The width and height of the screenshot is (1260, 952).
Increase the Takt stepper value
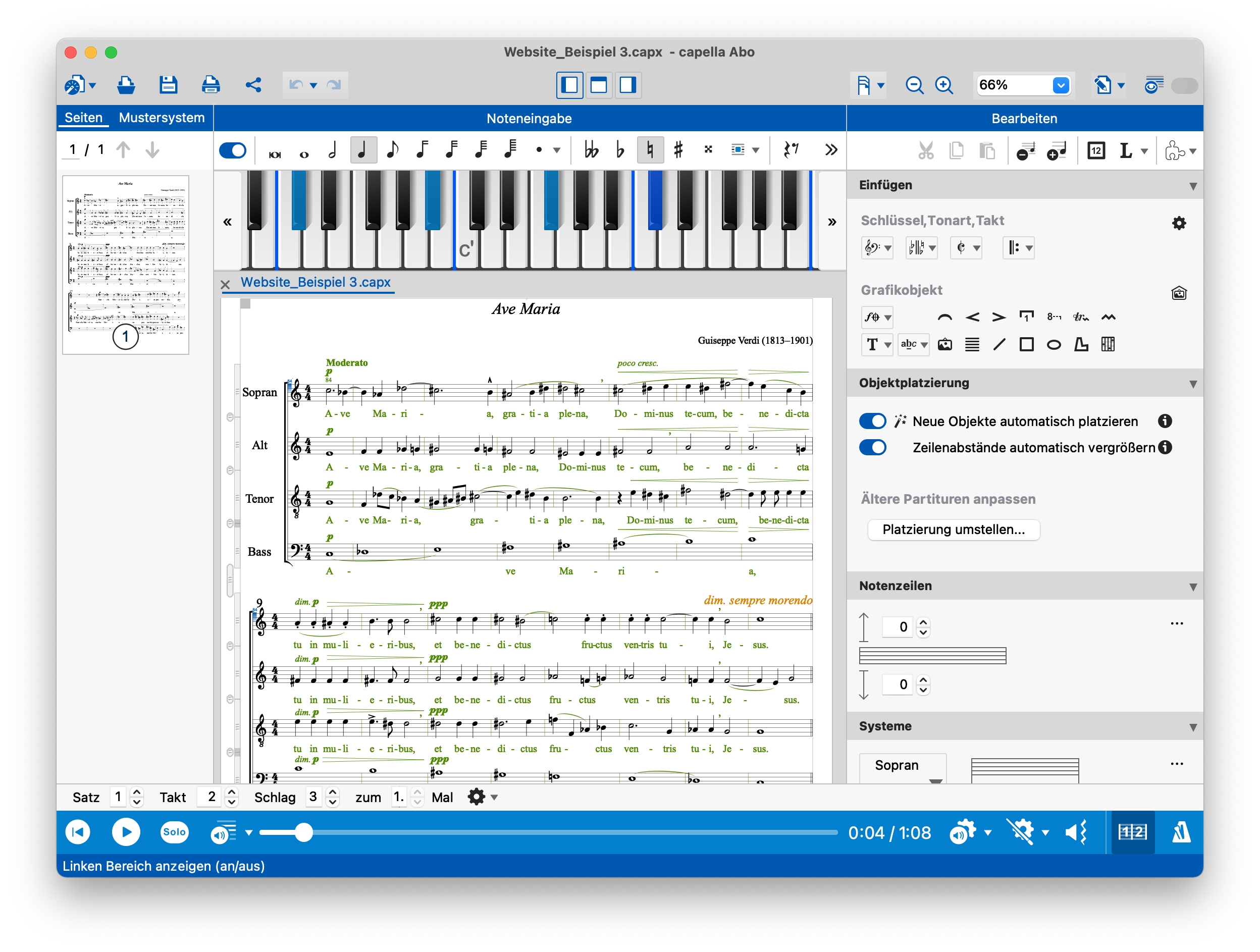pos(231,792)
